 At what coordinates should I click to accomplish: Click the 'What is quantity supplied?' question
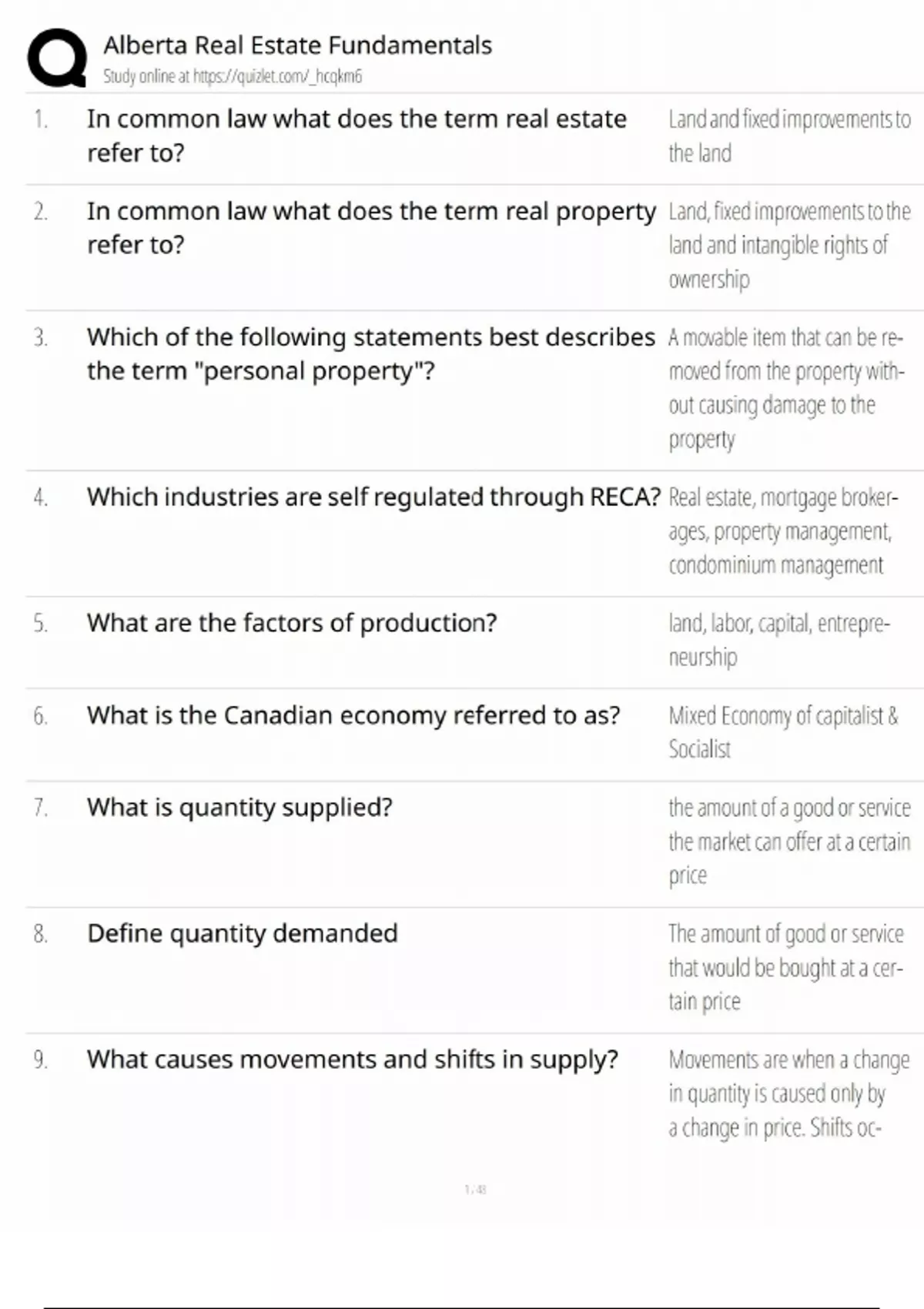tap(239, 807)
